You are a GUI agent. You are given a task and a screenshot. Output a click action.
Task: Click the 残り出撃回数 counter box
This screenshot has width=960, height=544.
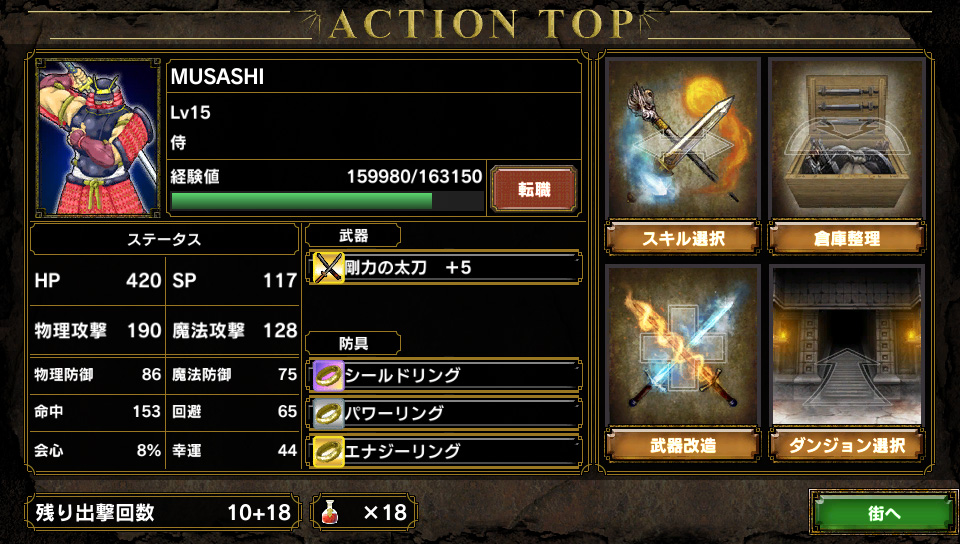tap(163, 512)
